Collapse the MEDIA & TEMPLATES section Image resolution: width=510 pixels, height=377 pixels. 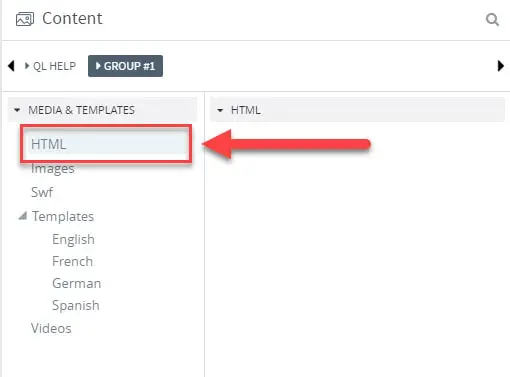click(x=17, y=110)
